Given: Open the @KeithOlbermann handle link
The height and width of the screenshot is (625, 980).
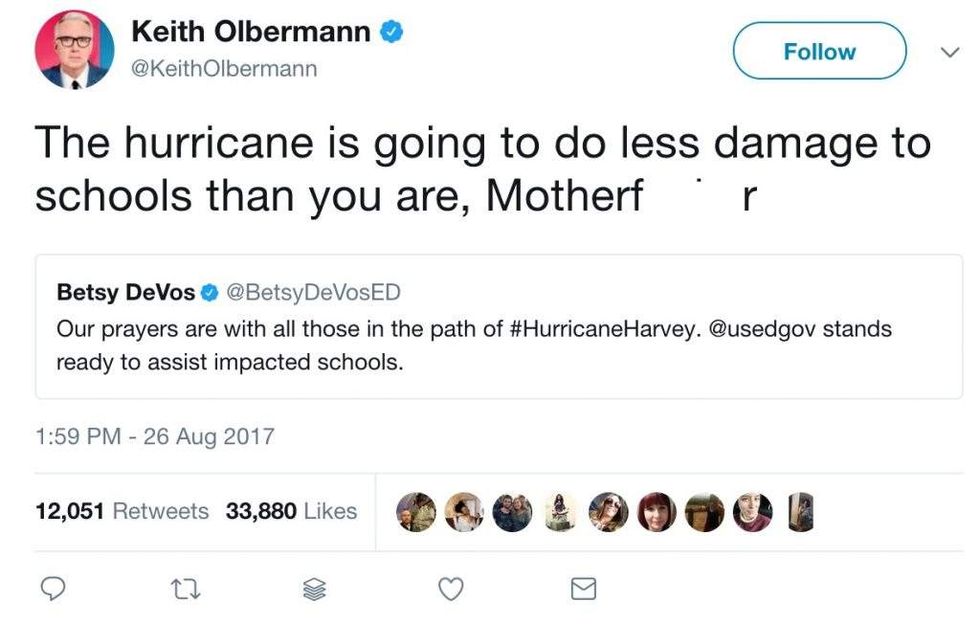Looking at the screenshot, I should pyautogui.click(x=224, y=68).
